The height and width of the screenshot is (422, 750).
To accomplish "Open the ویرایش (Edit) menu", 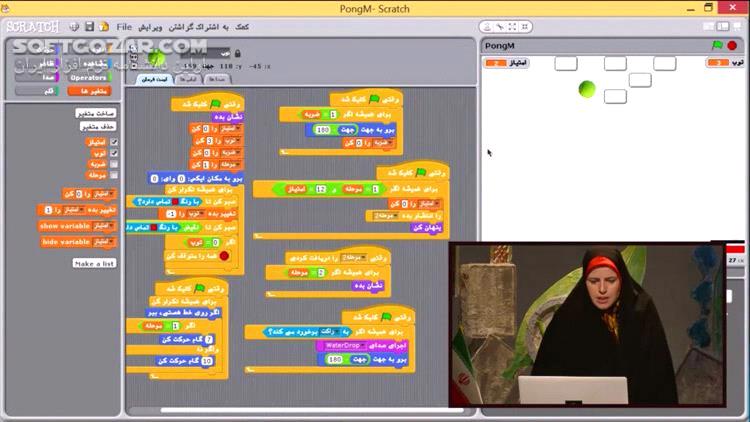I will 150,27.
